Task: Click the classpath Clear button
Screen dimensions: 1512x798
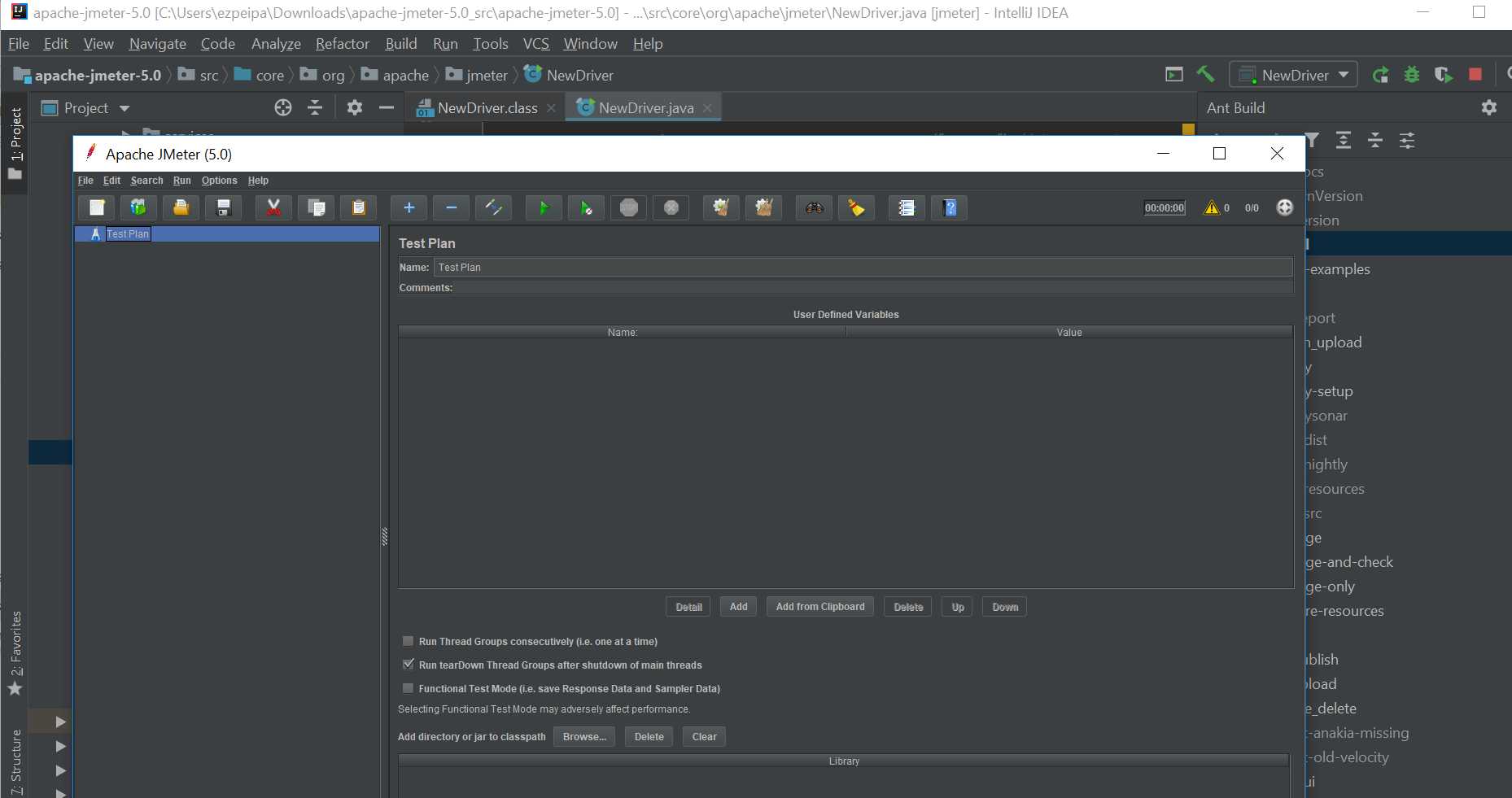Action: click(x=704, y=737)
